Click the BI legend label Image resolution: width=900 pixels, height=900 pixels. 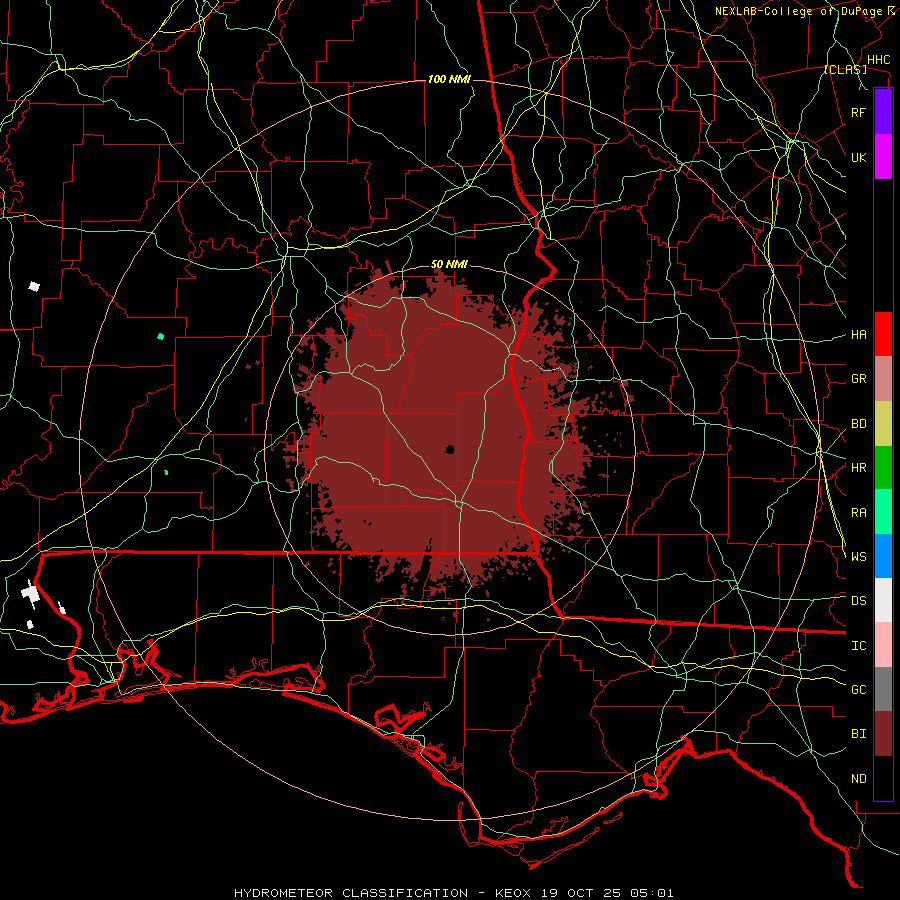click(x=858, y=734)
